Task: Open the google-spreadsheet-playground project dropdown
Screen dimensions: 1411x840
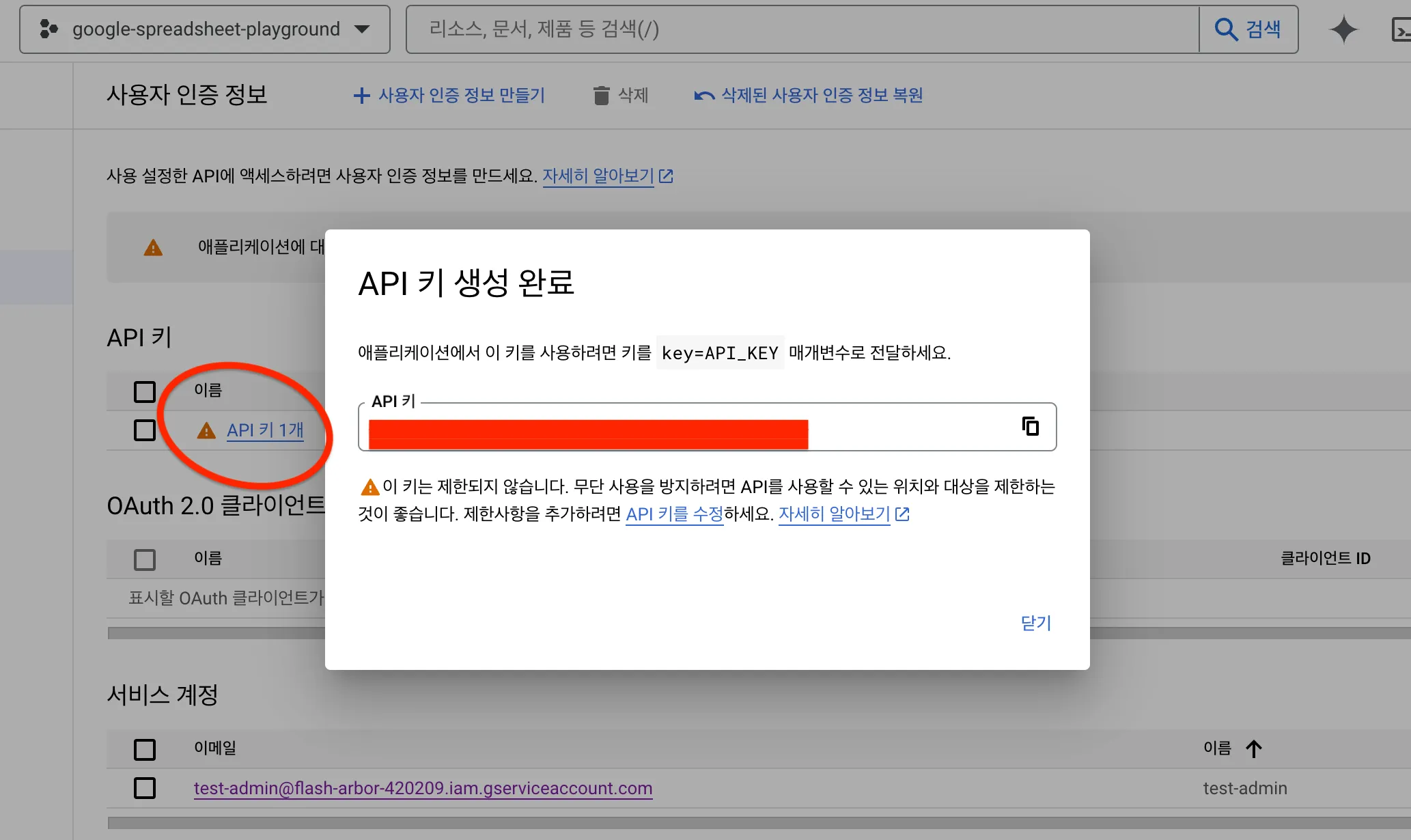Action: [362, 29]
